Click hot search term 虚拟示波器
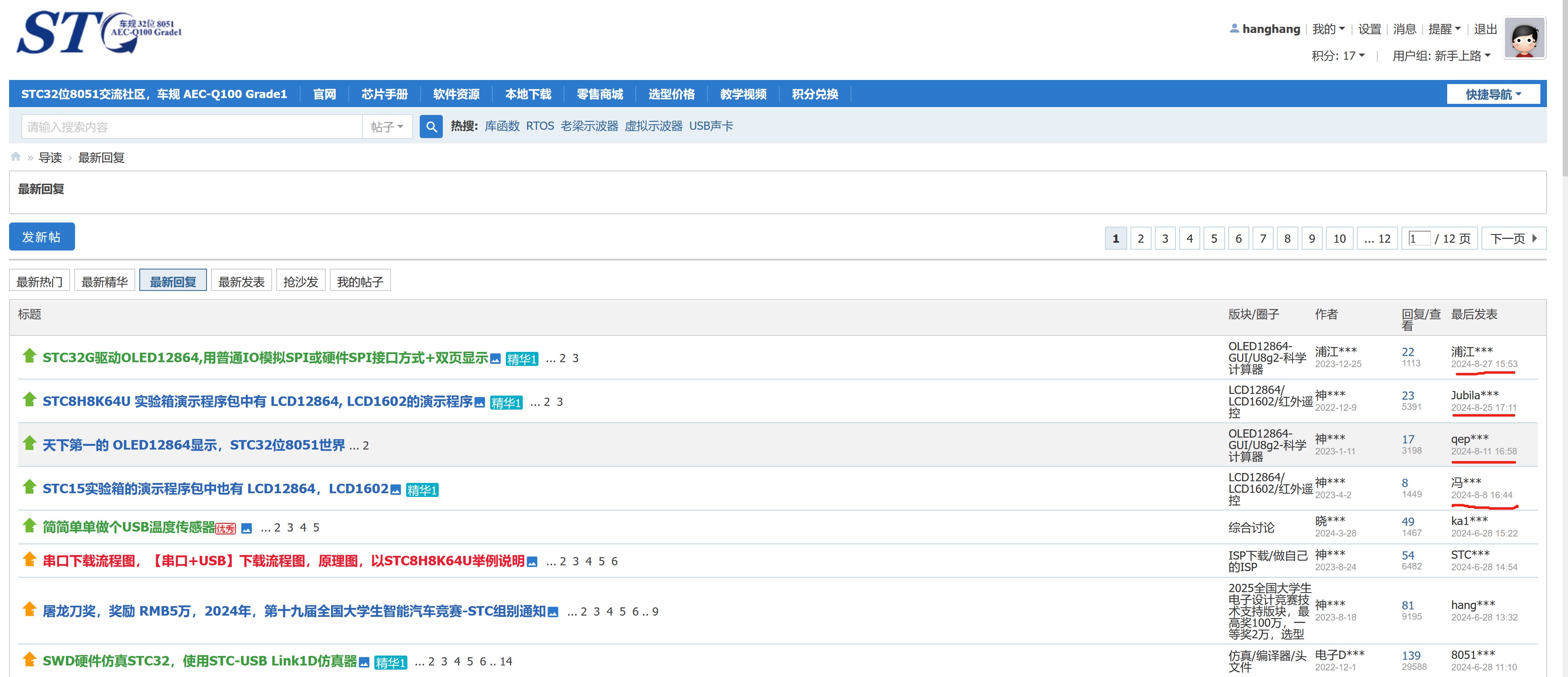1568x677 pixels. point(653,126)
